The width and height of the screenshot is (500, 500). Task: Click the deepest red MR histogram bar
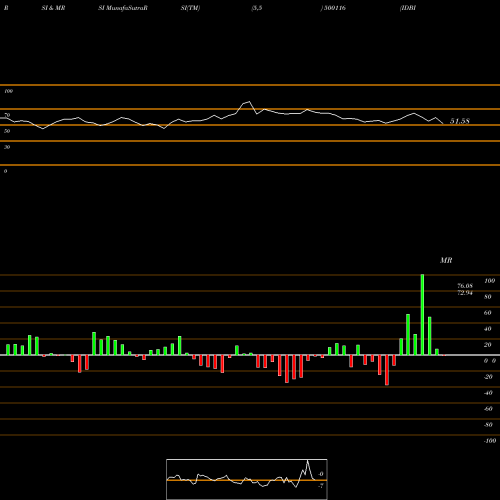point(387,370)
